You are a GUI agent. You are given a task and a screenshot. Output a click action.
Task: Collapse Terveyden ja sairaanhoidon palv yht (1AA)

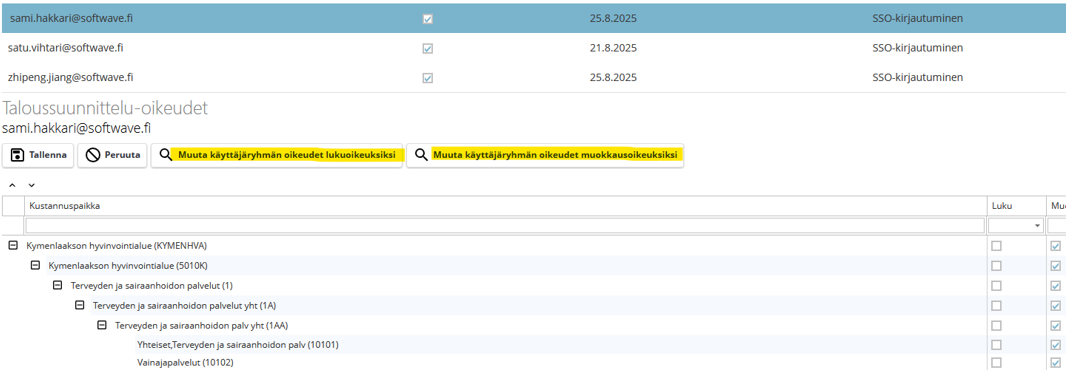click(x=102, y=325)
